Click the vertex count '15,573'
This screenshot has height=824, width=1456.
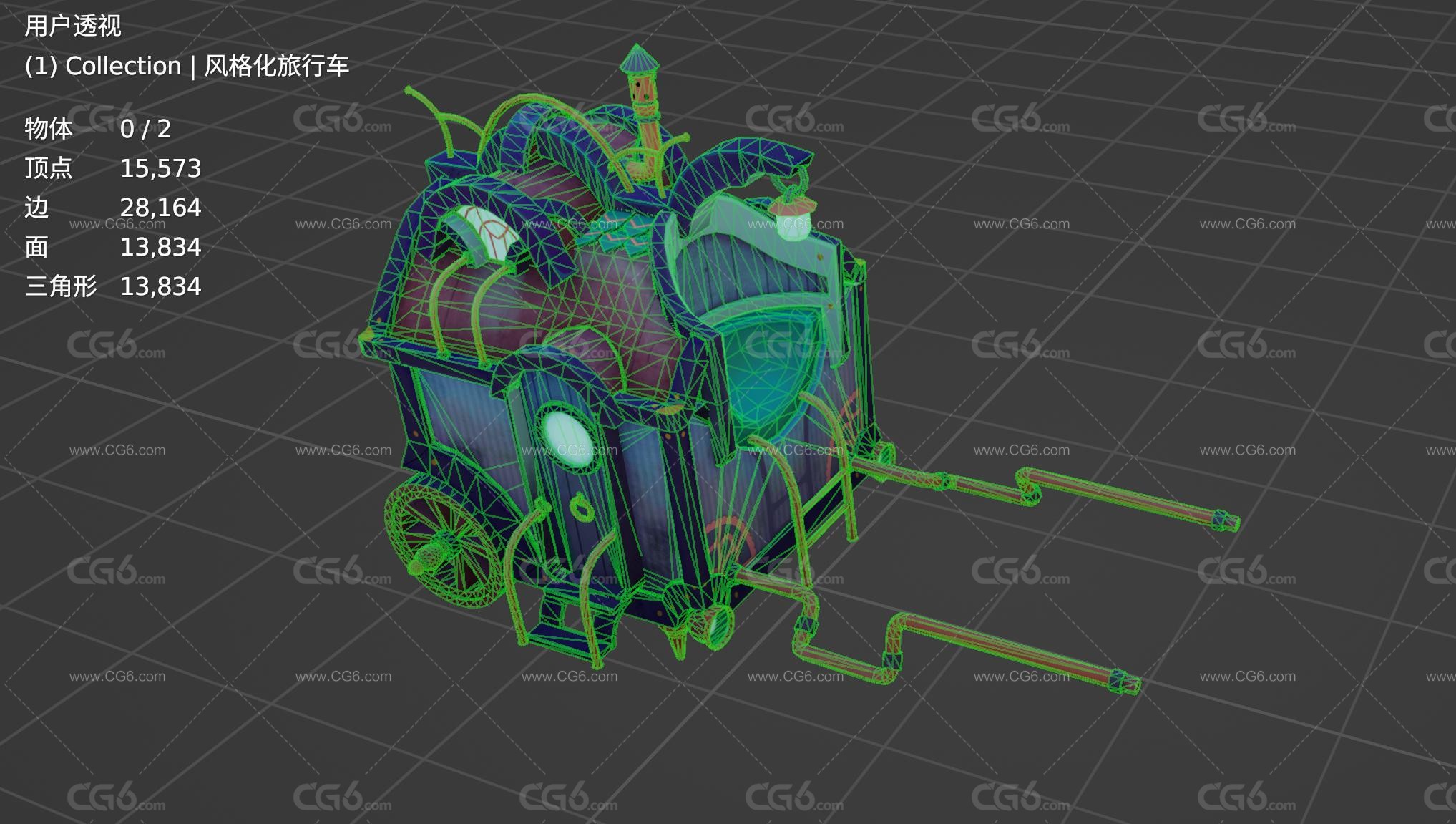click(161, 168)
